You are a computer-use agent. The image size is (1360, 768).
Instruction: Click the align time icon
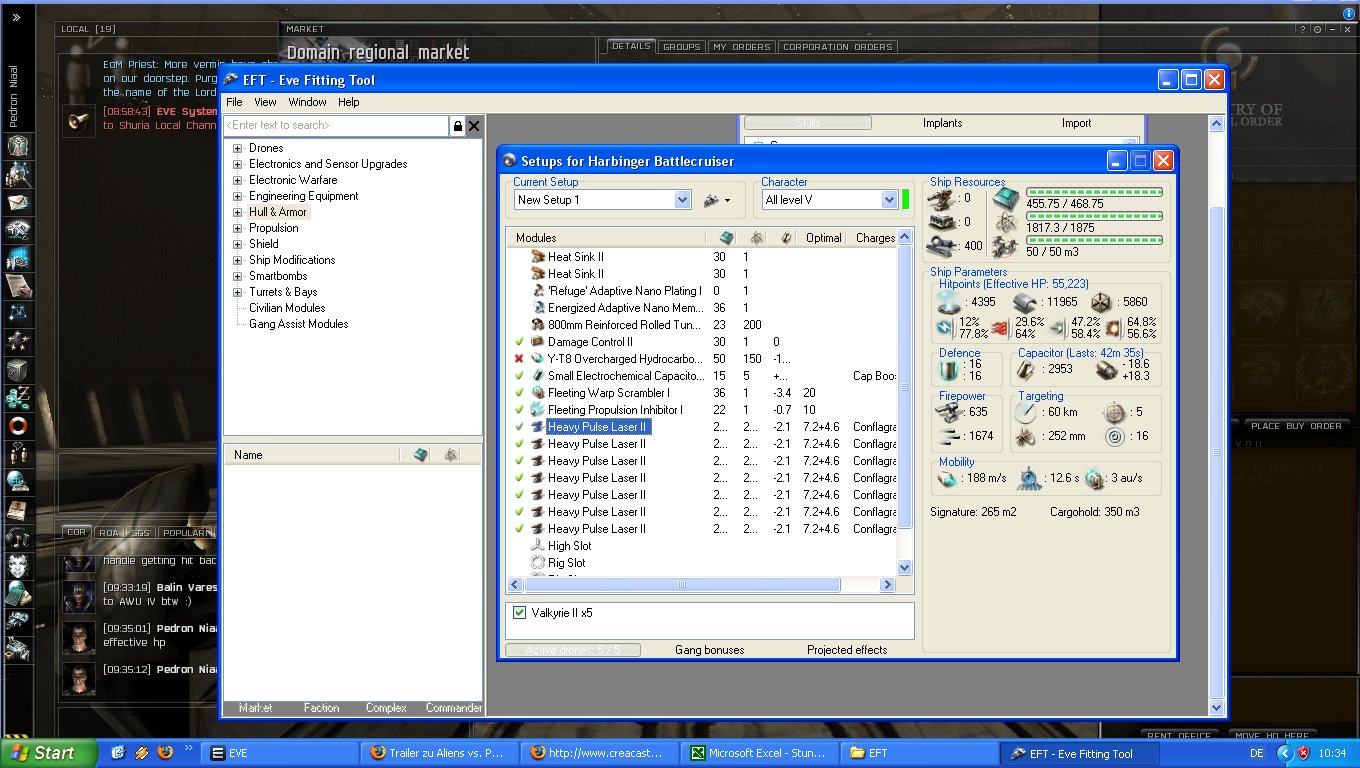1029,479
